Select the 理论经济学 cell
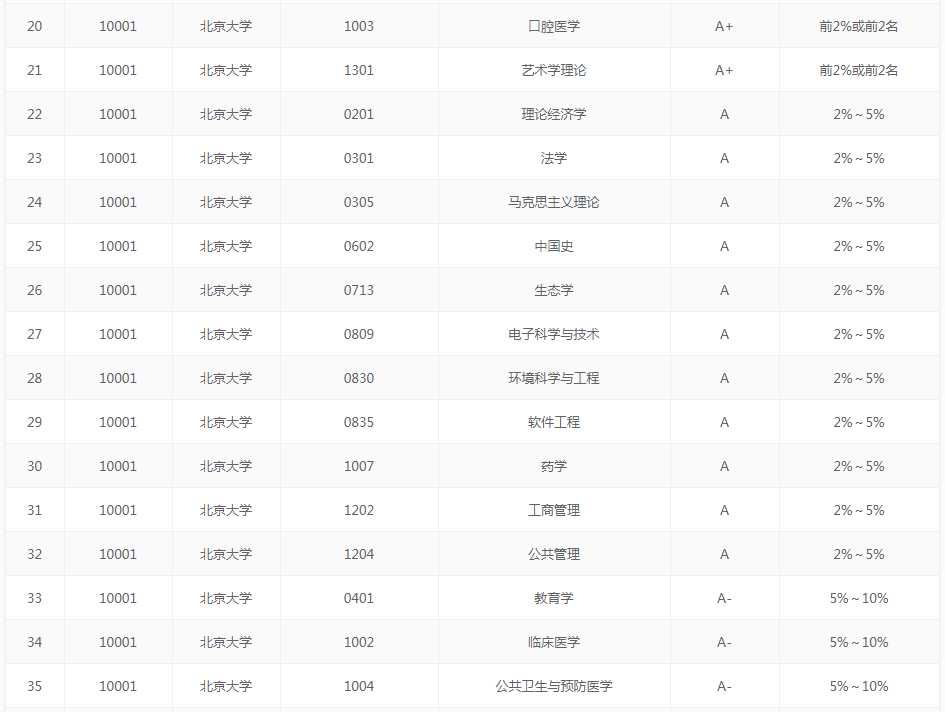The width and height of the screenshot is (945, 712). pos(554,114)
